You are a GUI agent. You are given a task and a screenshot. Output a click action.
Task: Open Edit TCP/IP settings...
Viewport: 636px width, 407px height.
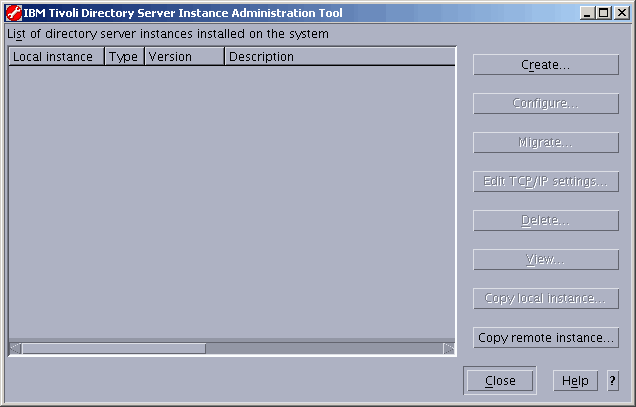pos(545,182)
